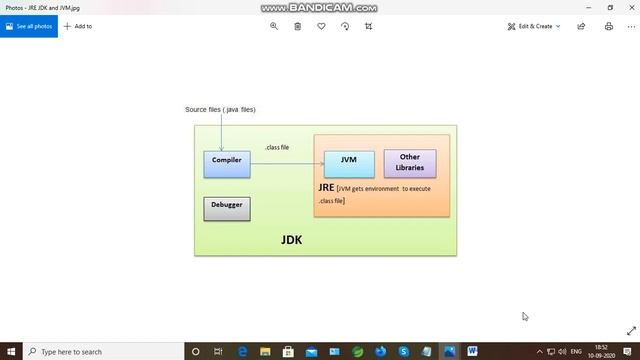Select the Crop tool icon
Viewport: 640px width, 360px height.
point(368,26)
